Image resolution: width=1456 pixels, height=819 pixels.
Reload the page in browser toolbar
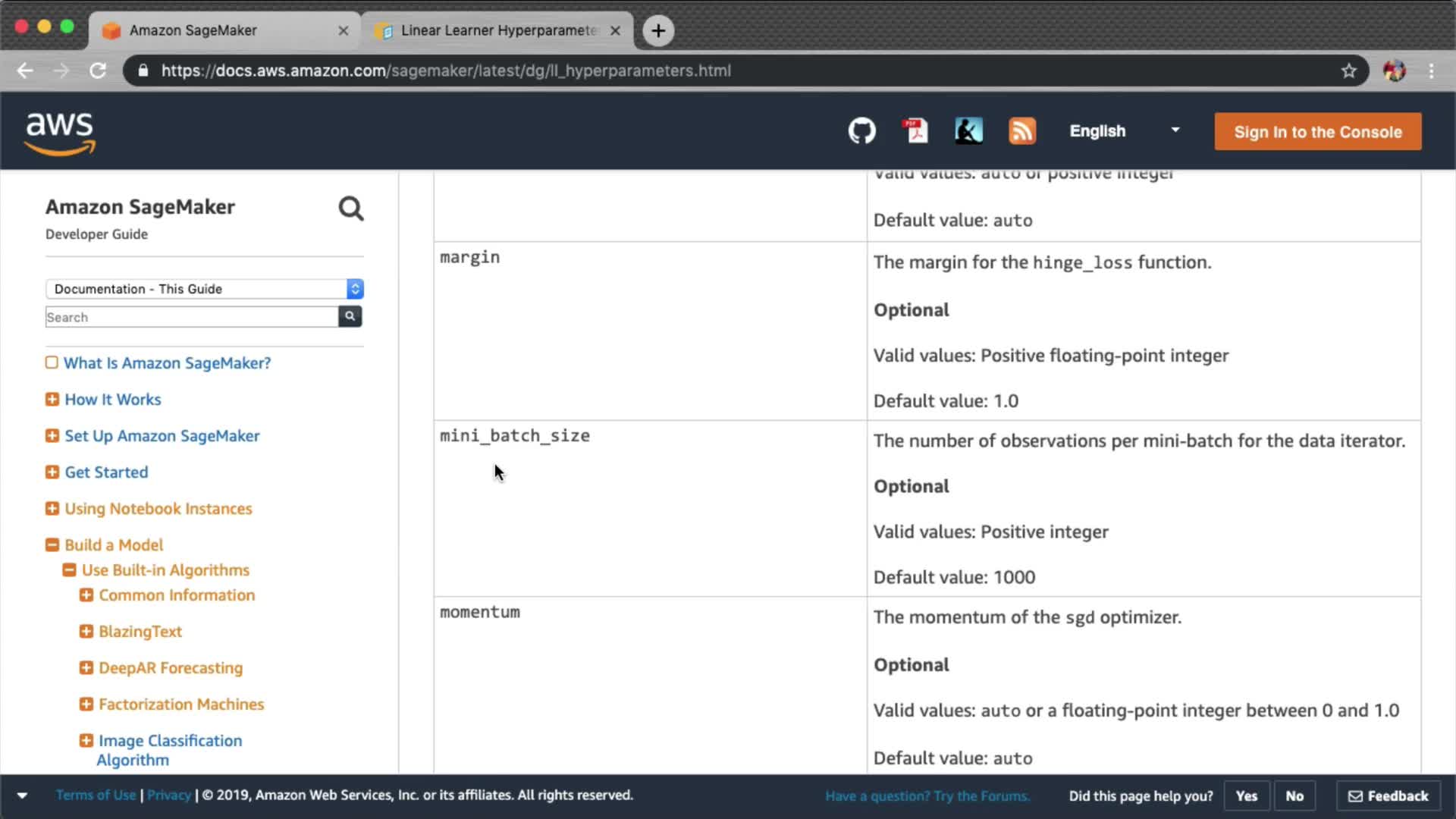pyautogui.click(x=98, y=71)
